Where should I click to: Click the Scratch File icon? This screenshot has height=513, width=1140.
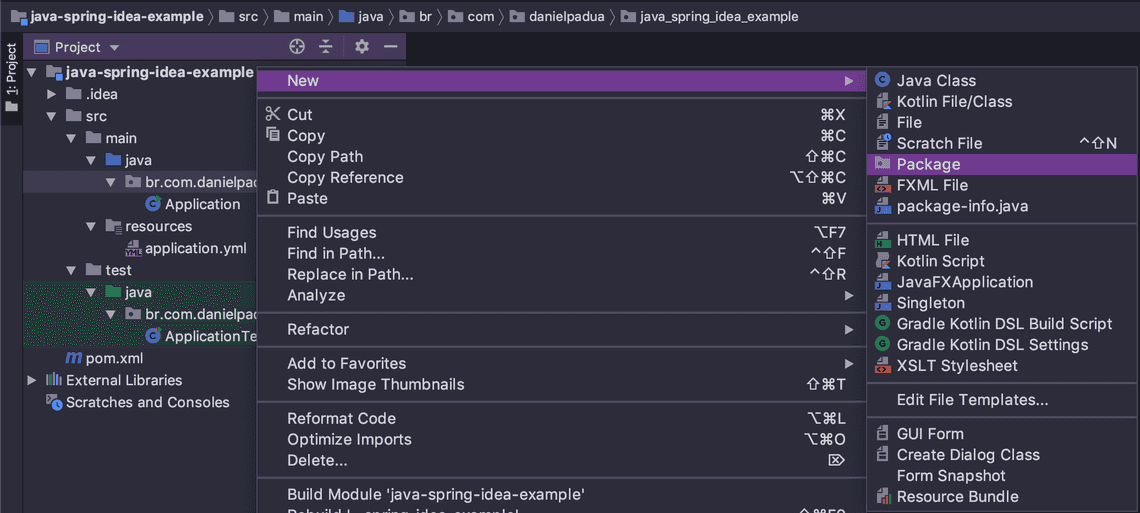[883, 143]
